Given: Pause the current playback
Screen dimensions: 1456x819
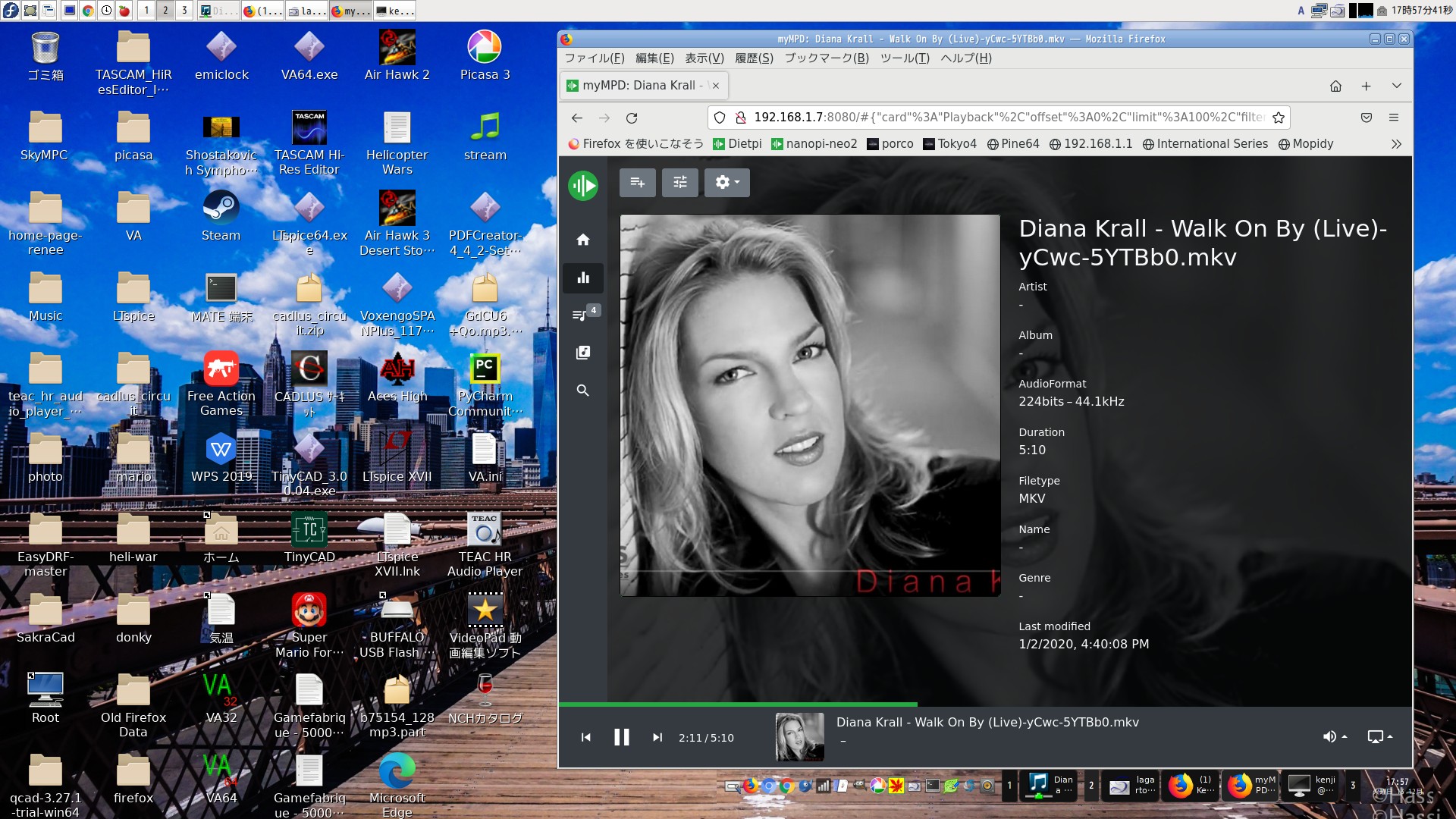Looking at the screenshot, I should (x=621, y=737).
